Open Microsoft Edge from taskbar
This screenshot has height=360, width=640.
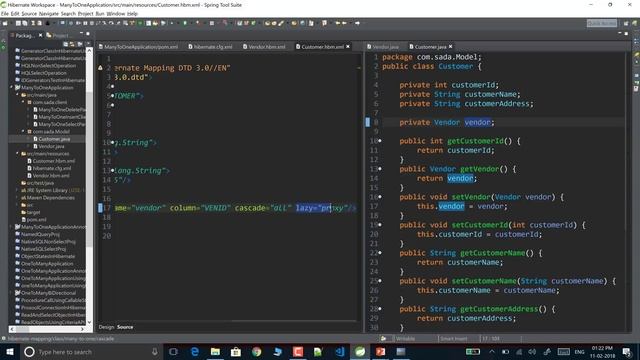pos(195,351)
